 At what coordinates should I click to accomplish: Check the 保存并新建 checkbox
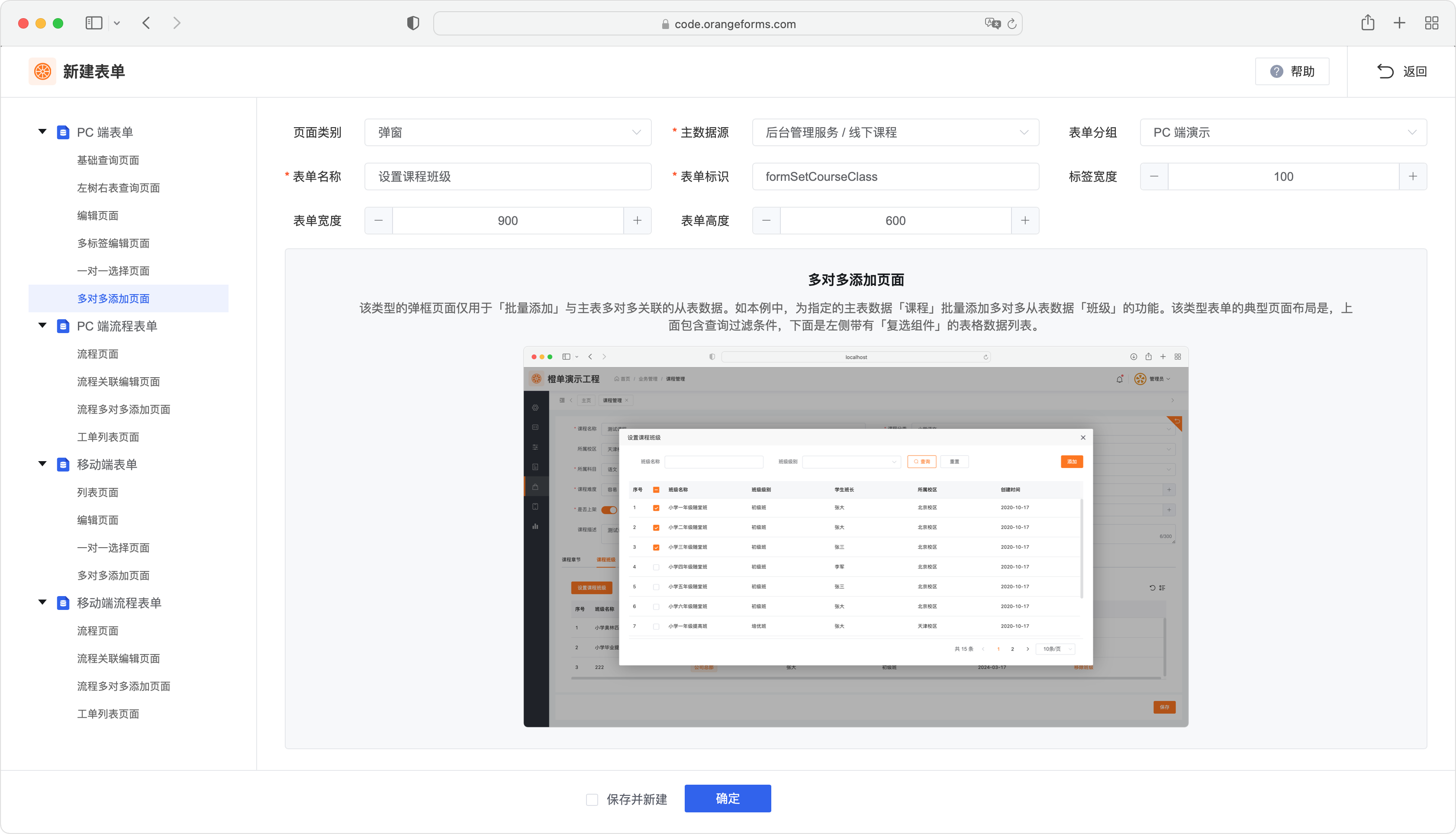592,800
